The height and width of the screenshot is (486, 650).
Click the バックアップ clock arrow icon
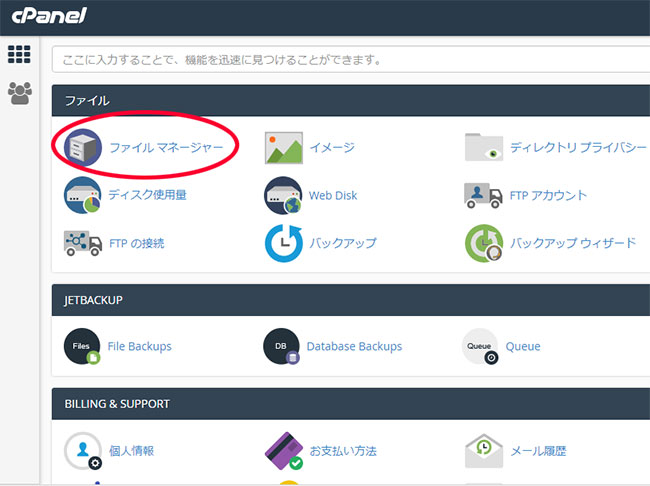click(x=284, y=243)
